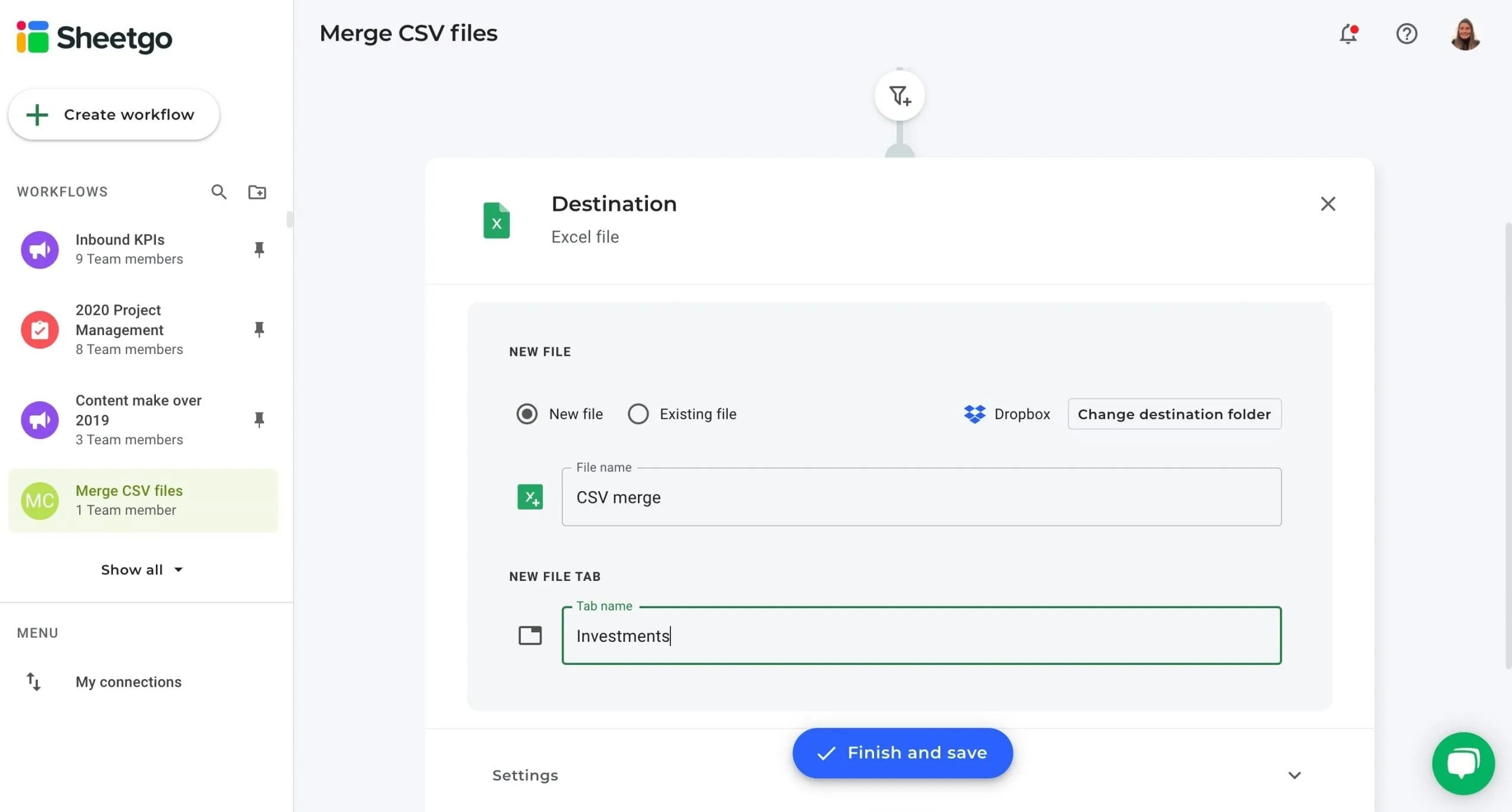
Task: Unpin the 2020 Project Management workflow
Action: click(x=259, y=330)
